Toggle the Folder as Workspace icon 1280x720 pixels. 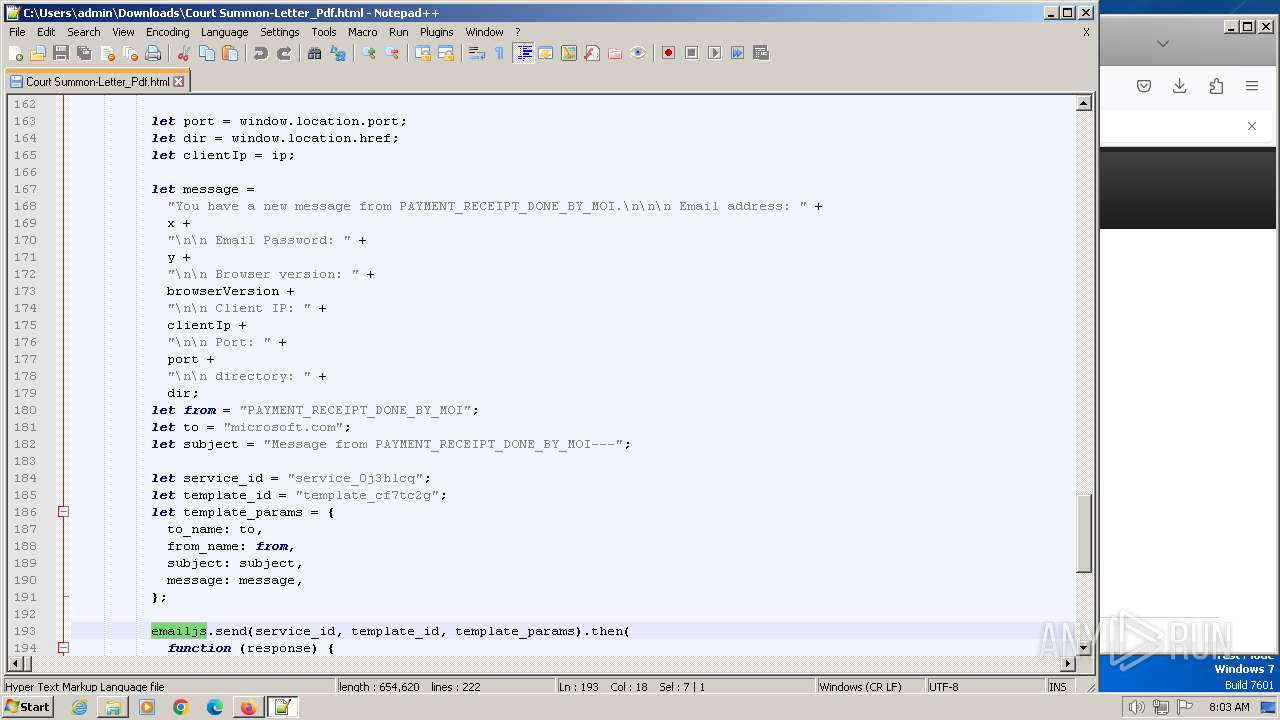pos(615,53)
